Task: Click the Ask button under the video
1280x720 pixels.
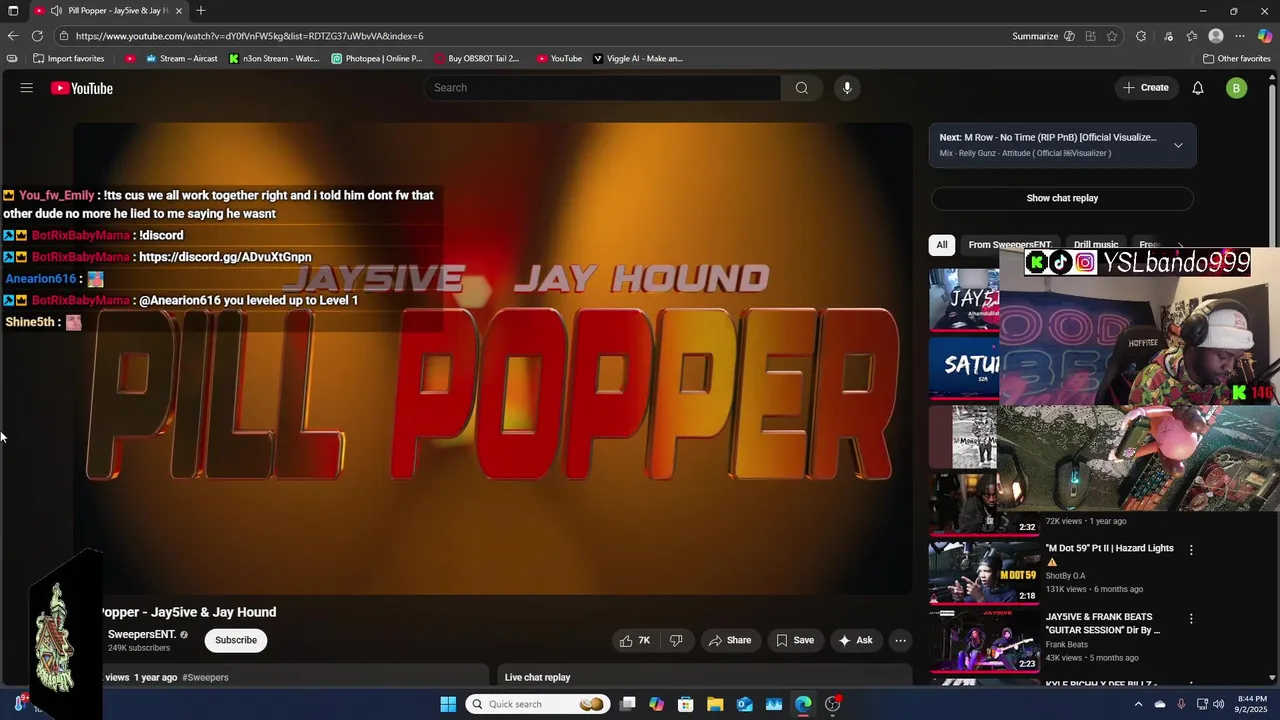Action: click(x=856, y=640)
